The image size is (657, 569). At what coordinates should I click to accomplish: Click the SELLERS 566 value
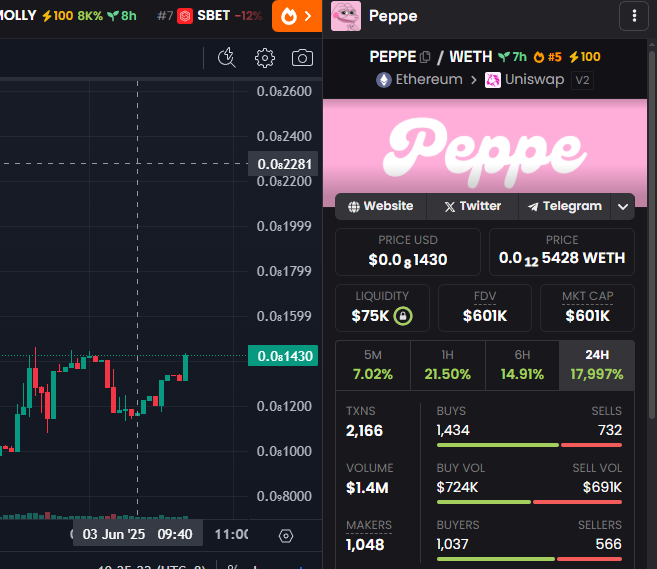point(608,544)
